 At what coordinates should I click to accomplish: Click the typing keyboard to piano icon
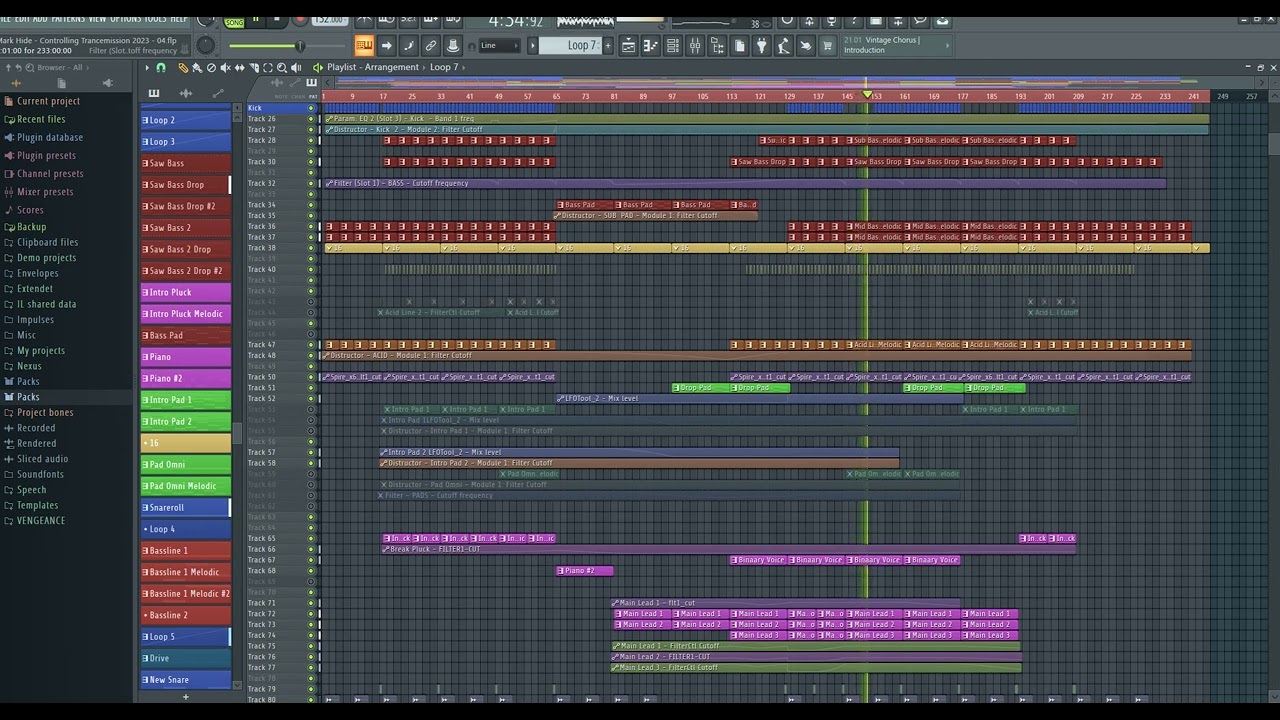(364, 45)
